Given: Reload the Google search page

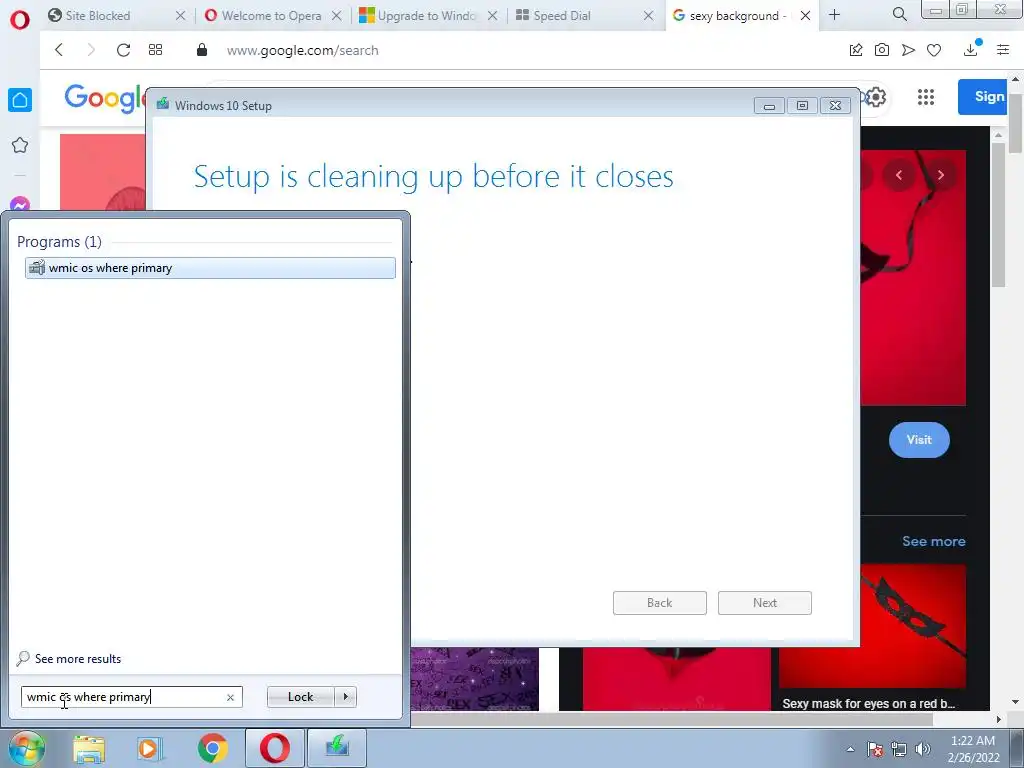Looking at the screenshot, I should [123, 50].
